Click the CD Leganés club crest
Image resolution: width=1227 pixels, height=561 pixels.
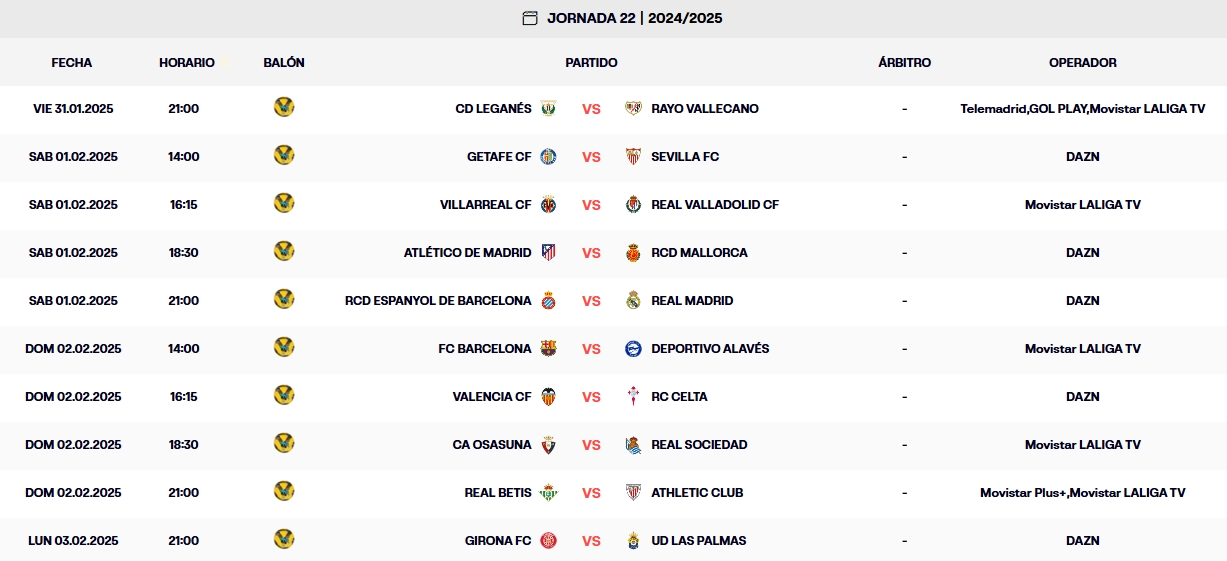tap(548, 108)
